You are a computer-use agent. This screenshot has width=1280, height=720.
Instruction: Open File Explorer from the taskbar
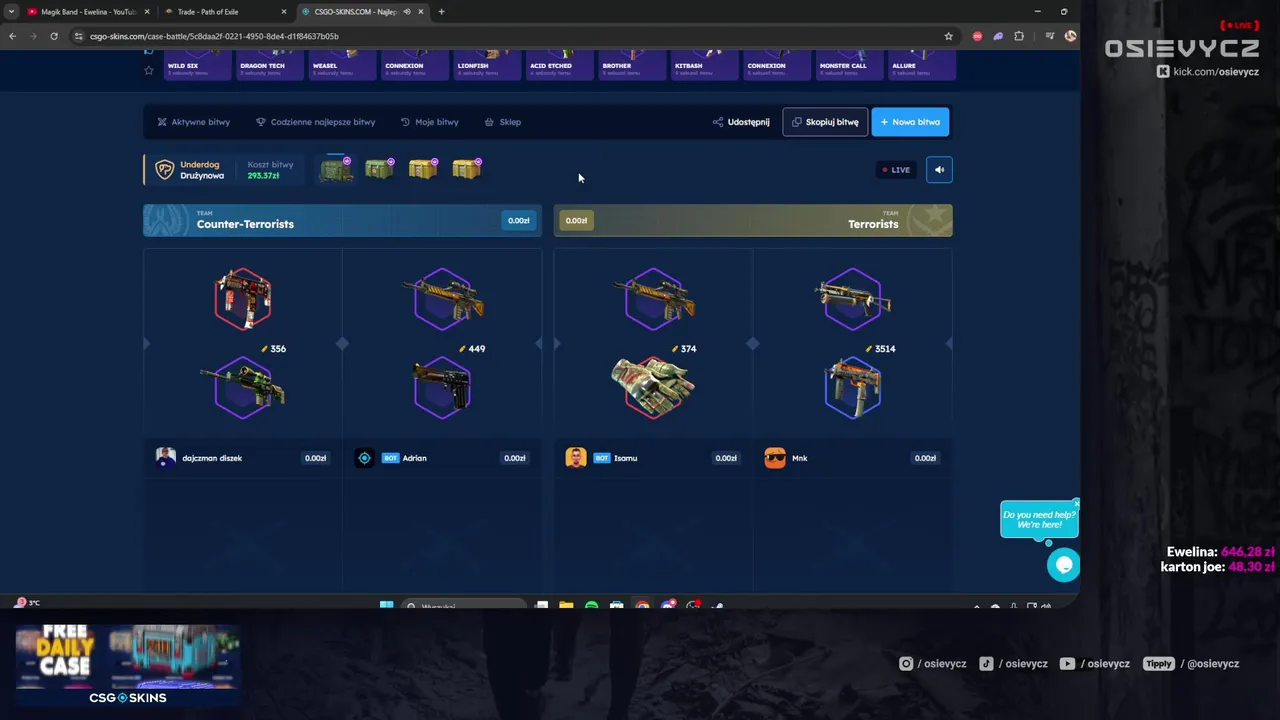[566, 605]
